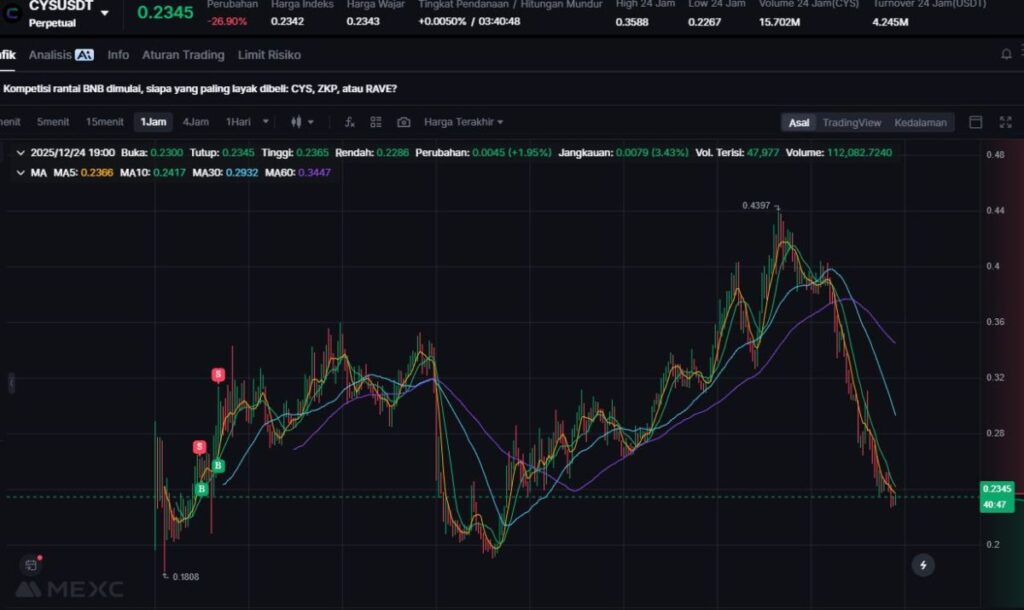Viewport: 1024px width, 610px height.
Task: Open the Harga Terakhir dropdown
Action: 463,122
